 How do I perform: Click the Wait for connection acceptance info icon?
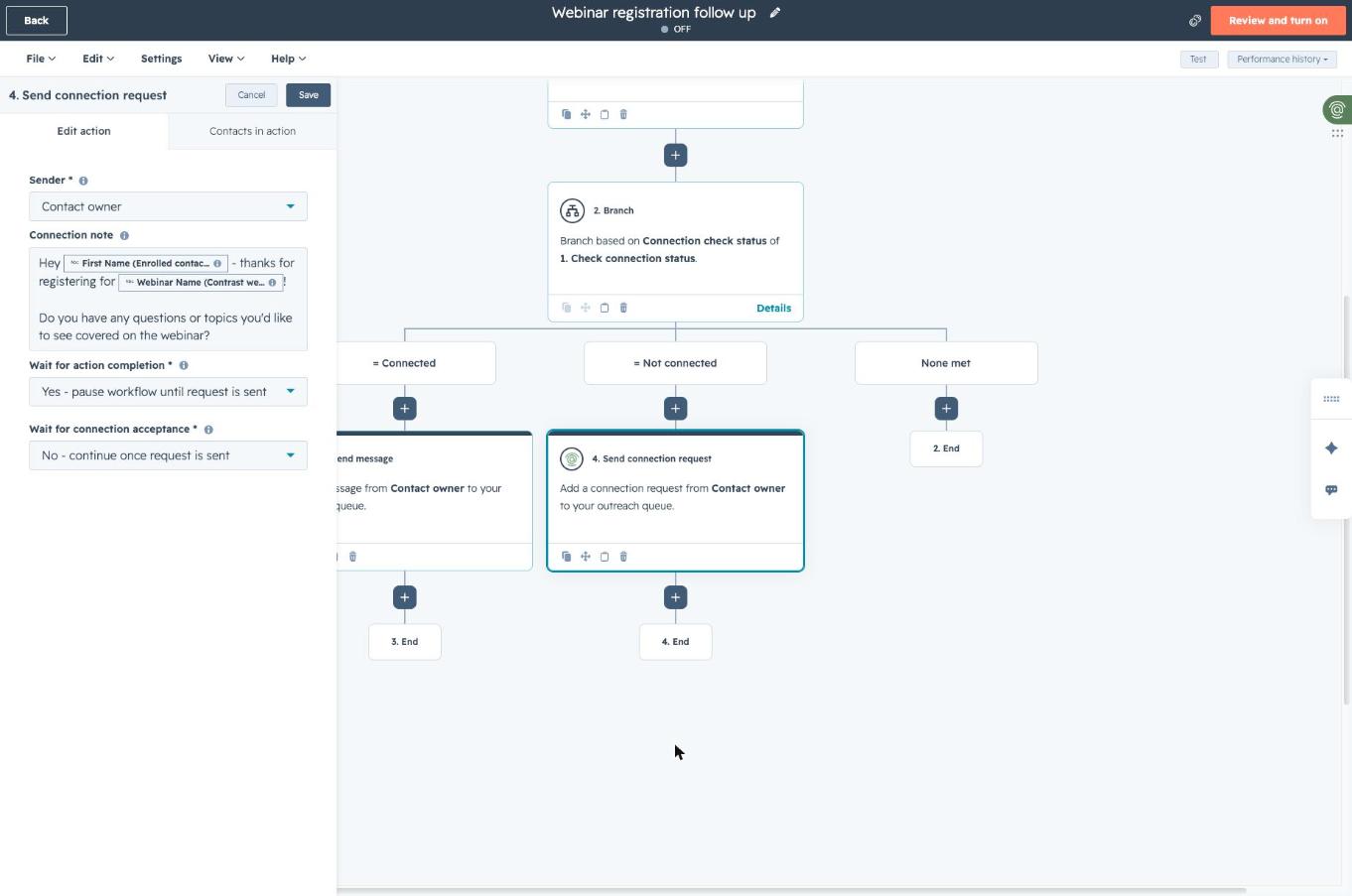point(208,430)
